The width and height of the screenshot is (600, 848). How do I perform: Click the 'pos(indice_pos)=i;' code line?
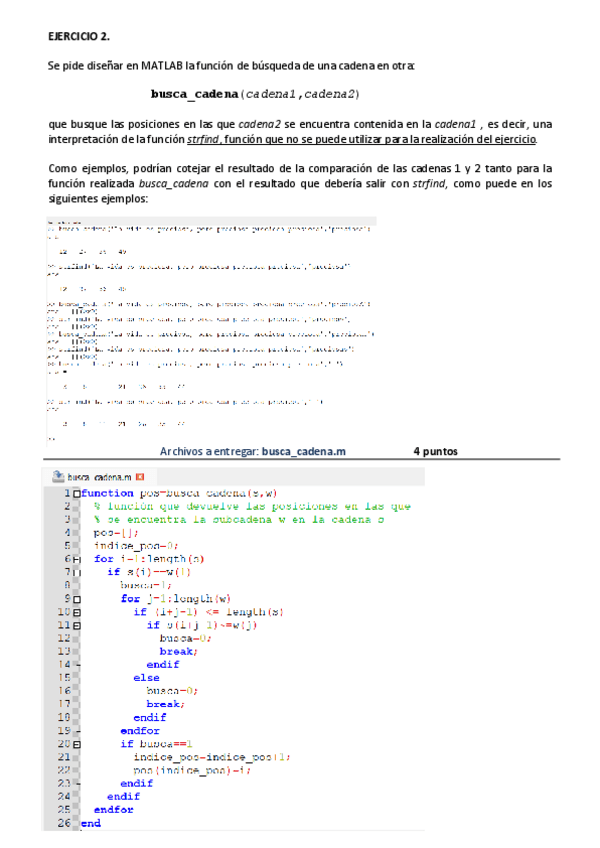[192, 771]
